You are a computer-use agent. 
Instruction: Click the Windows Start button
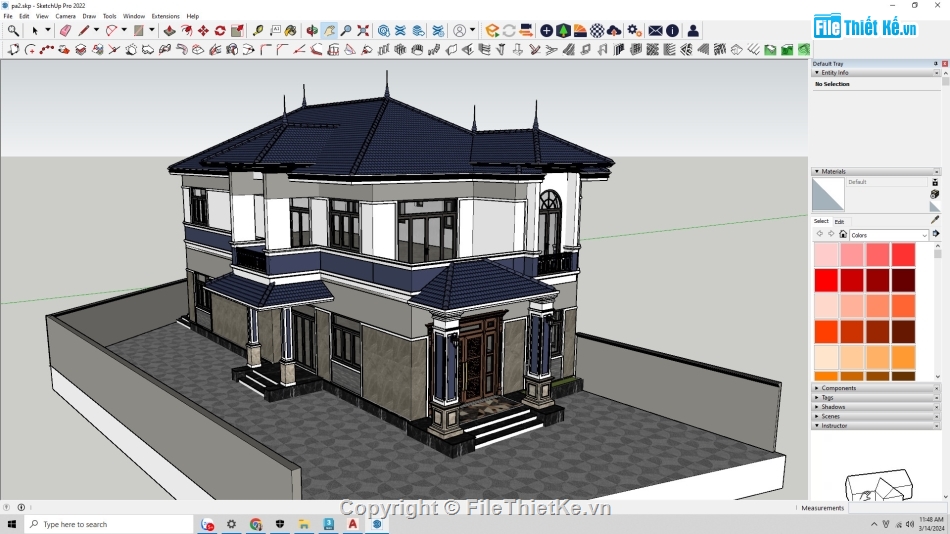click(12, 524)
